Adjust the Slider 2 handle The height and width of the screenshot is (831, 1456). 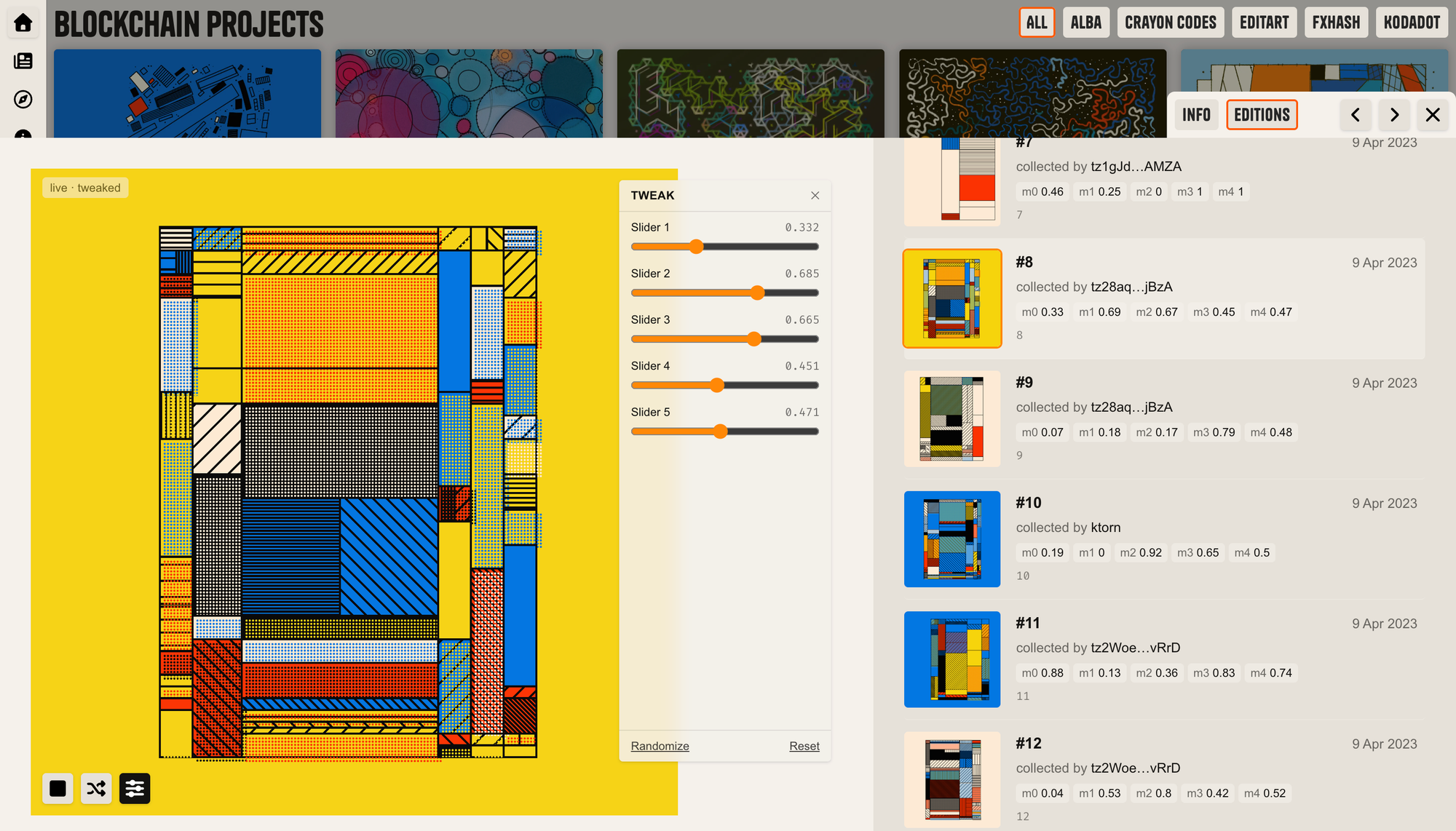pyautogui.click(x=757, y=293)
